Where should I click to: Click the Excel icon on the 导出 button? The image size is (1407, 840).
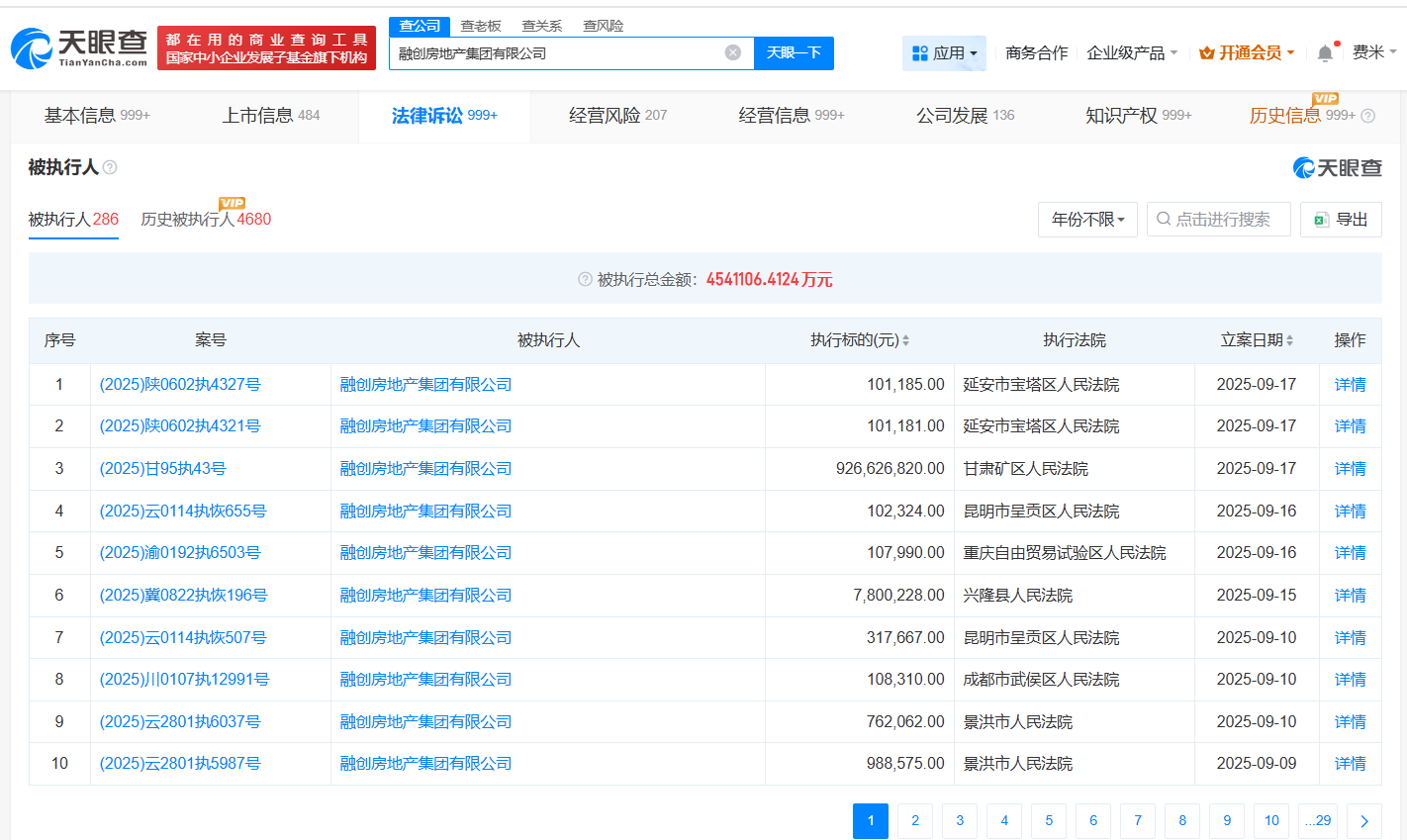(1320, 219)
